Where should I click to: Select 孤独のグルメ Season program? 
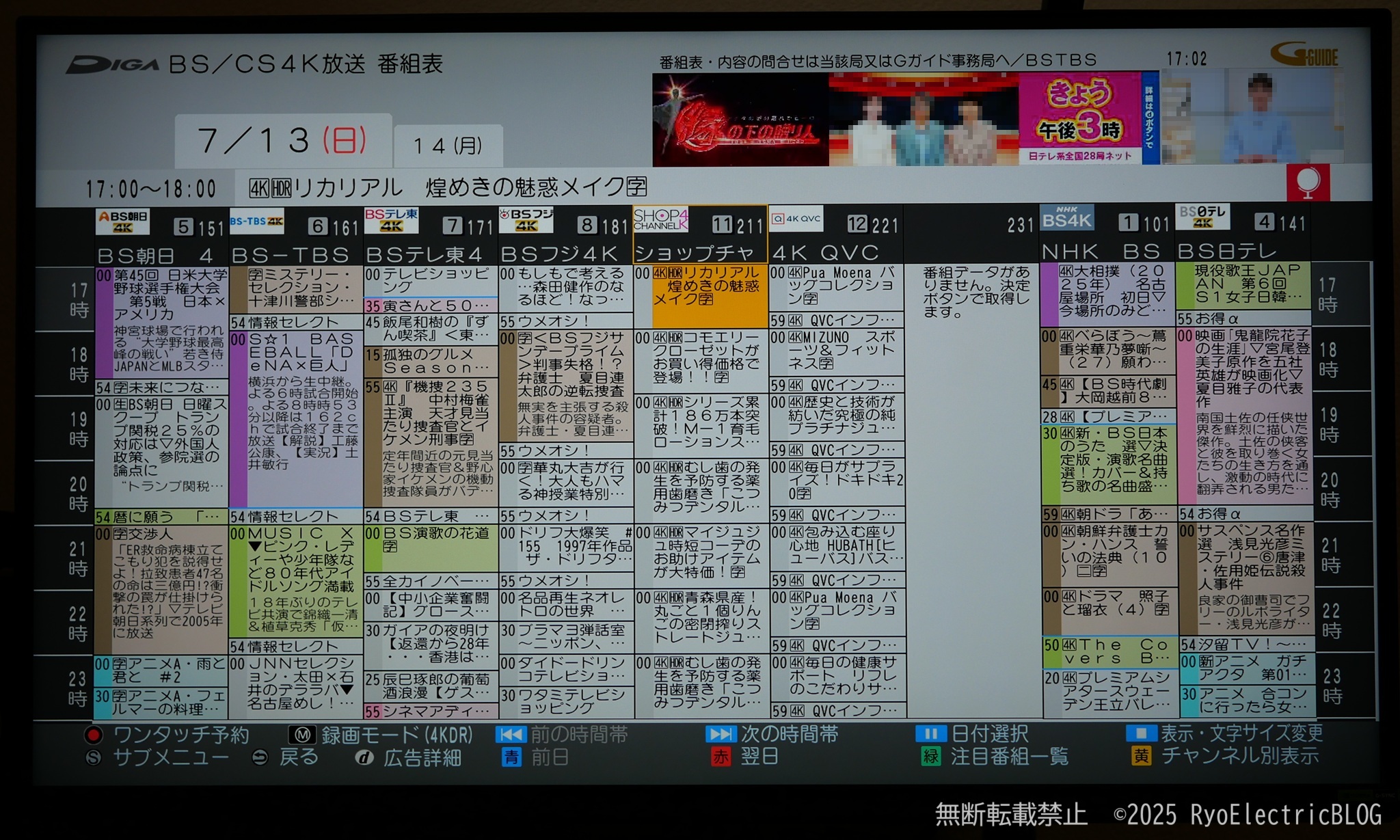coord(431,362)
